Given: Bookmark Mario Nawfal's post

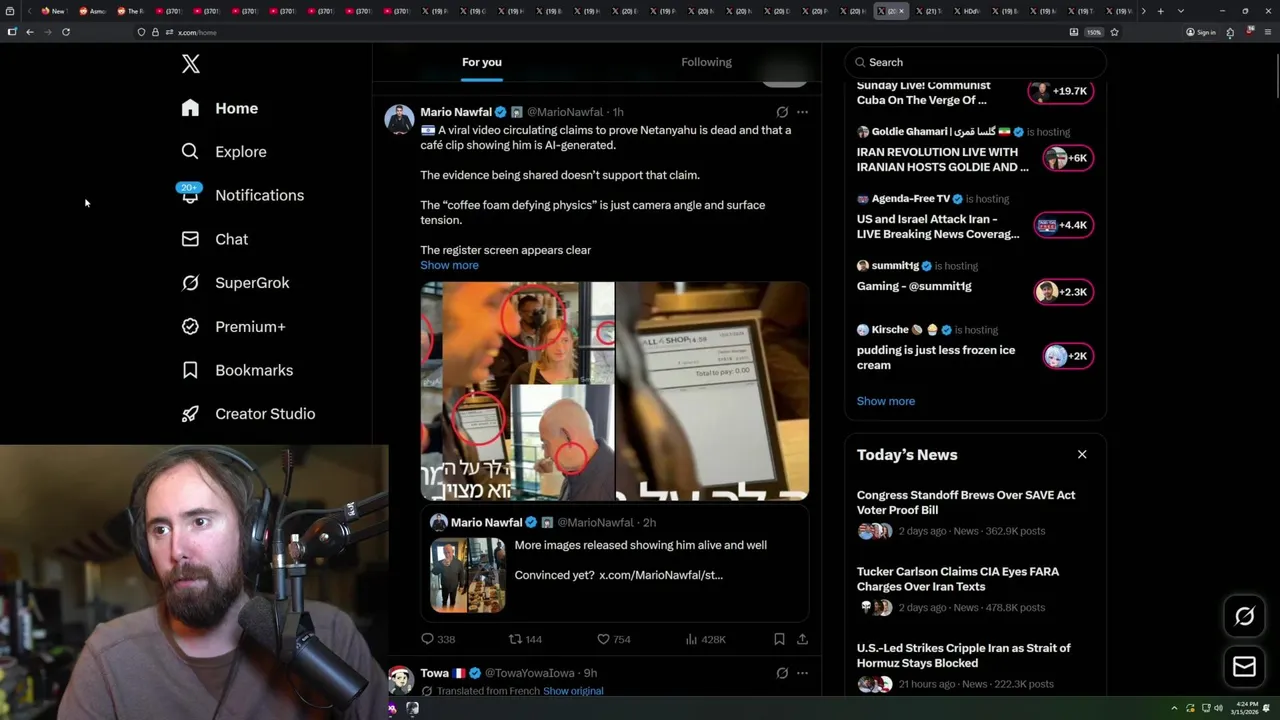Looking at the screenshot, I should click(x=779, y=639).
